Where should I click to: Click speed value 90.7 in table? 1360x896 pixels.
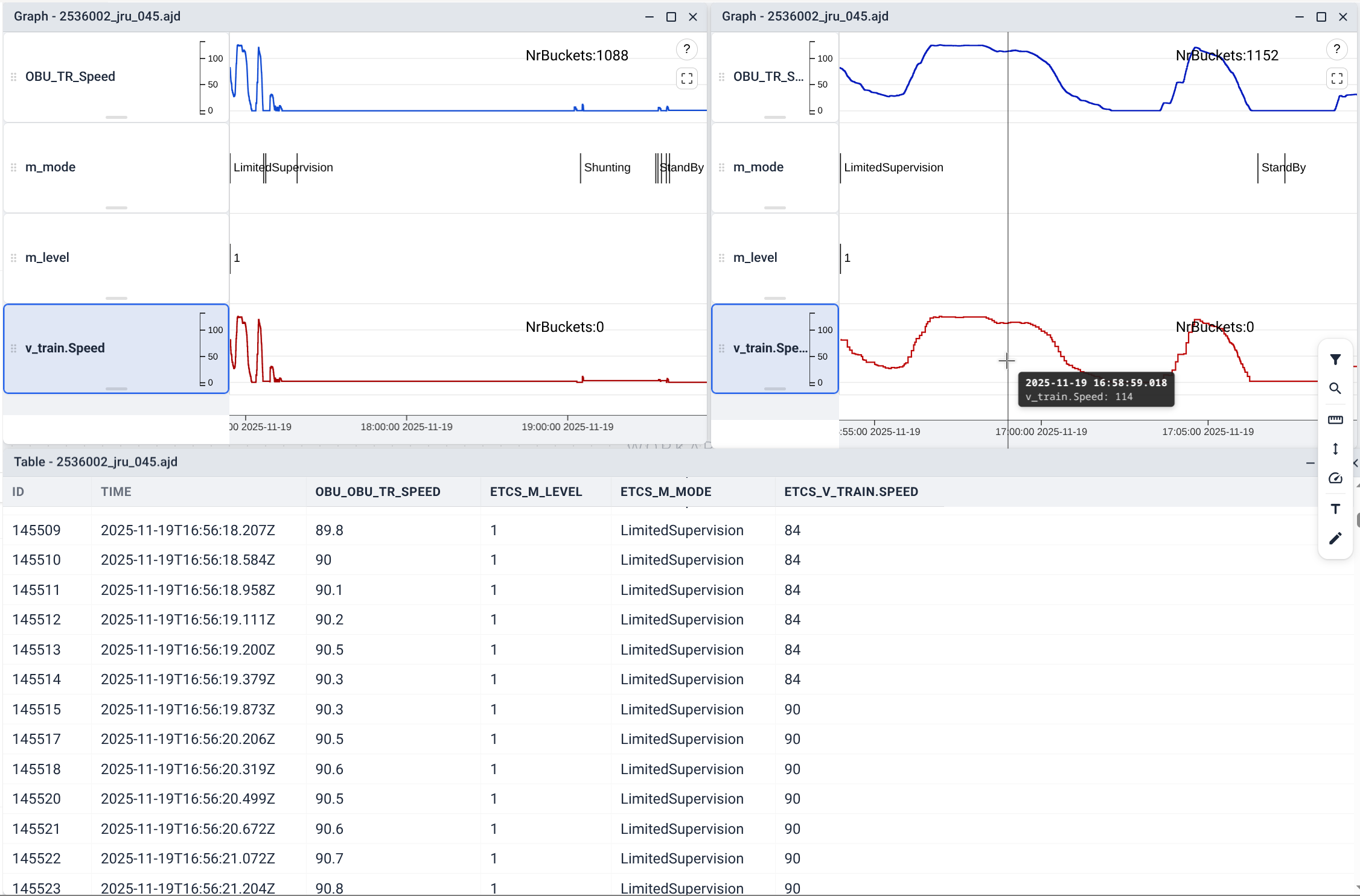click(329, 859)
